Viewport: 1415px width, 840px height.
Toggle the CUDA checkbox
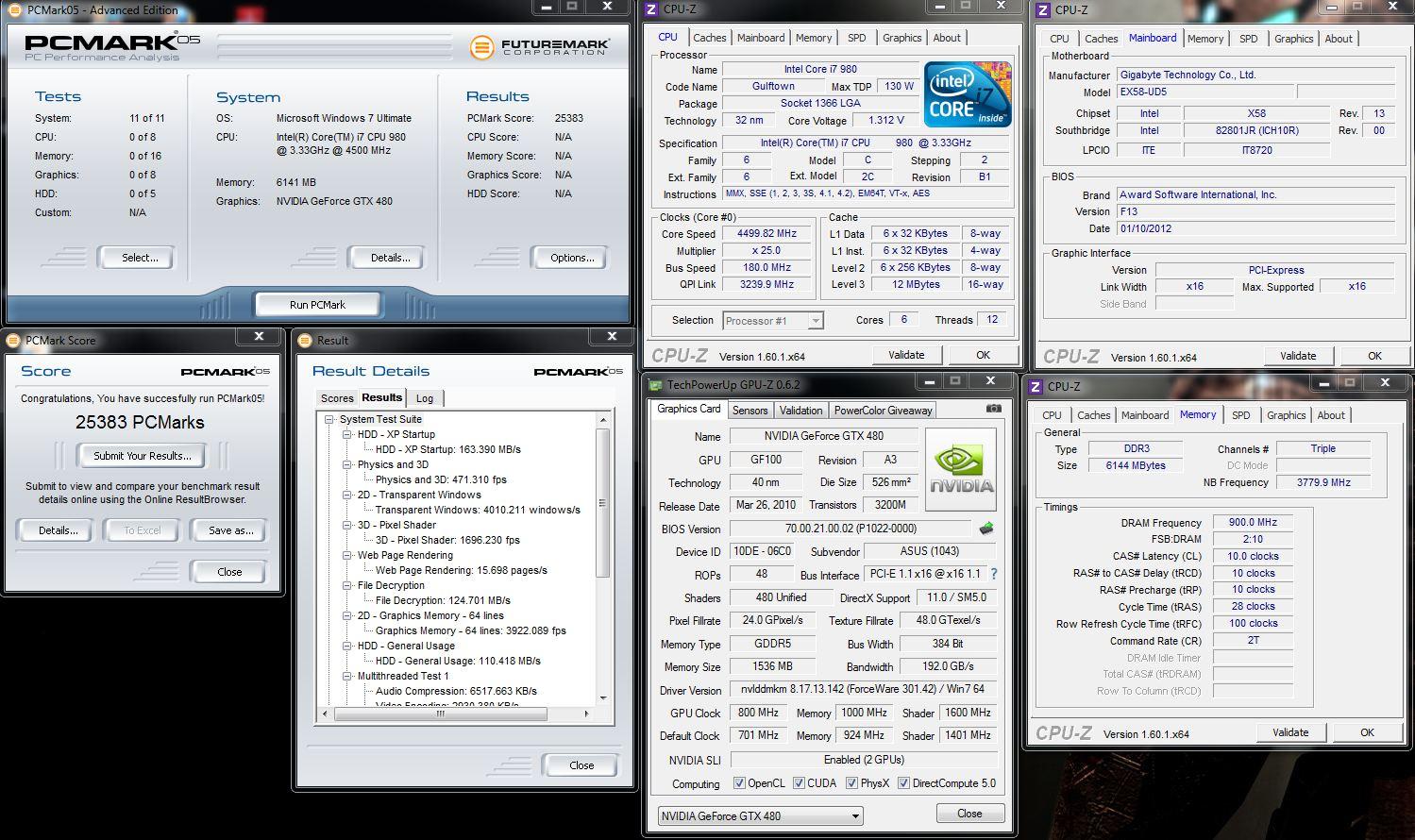coord(799,783)
